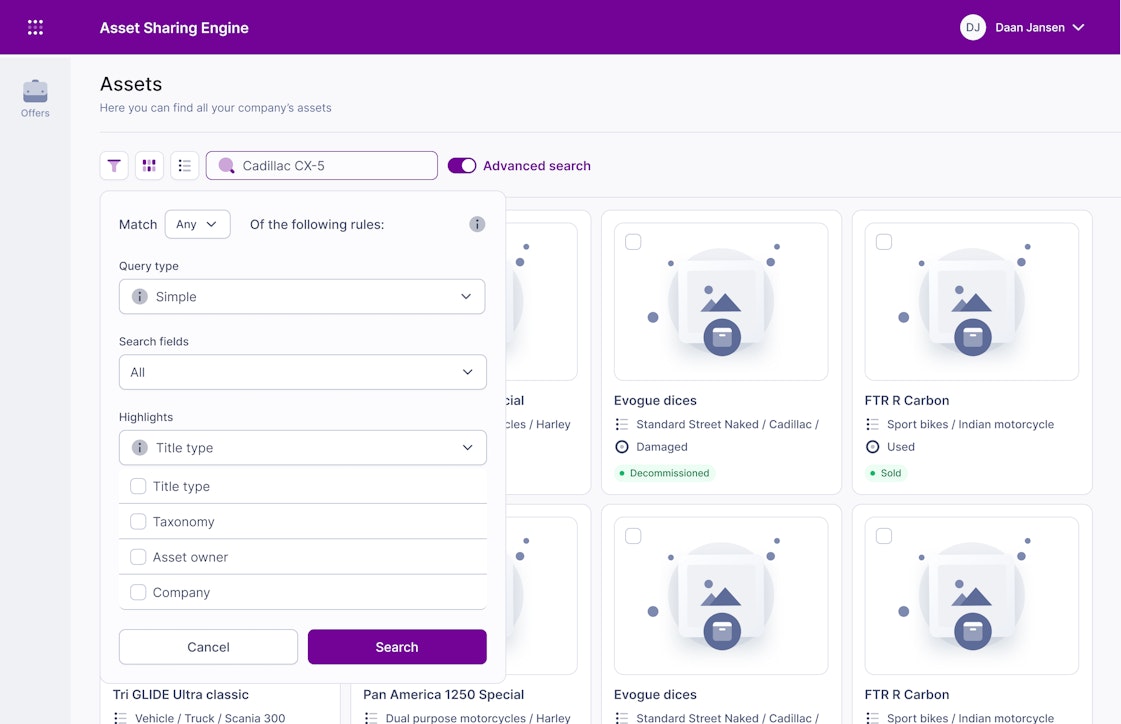Click the "Damaged" condition text

(x=661, y=447)
